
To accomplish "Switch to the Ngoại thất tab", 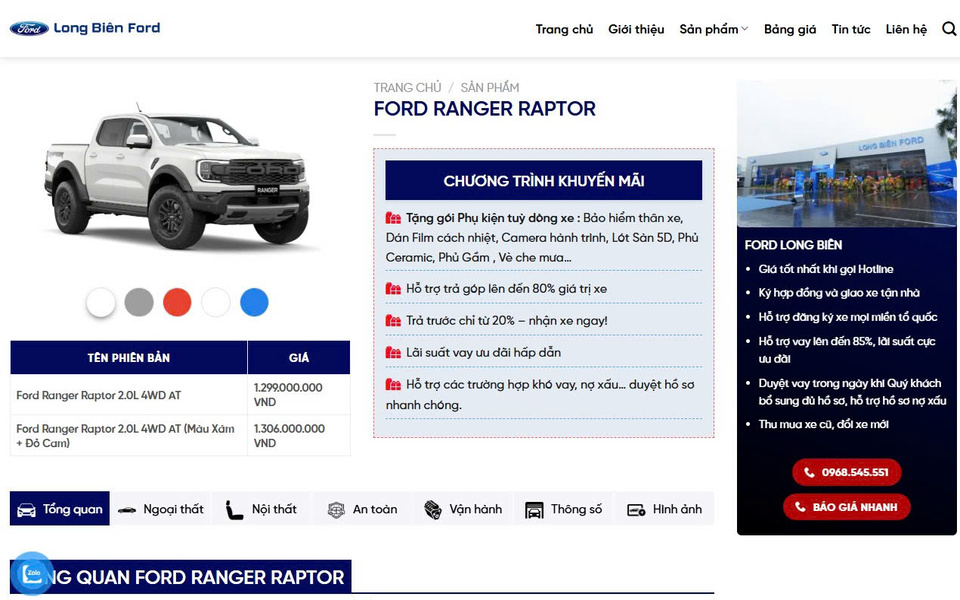I will click(161, 509).
